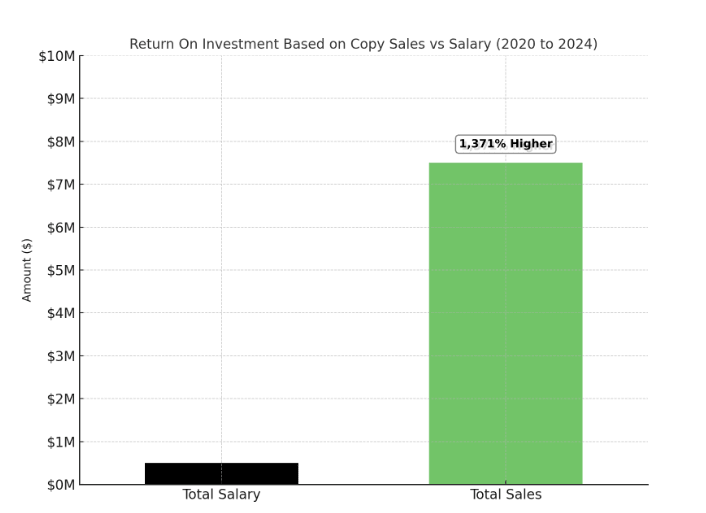
Task: Select the "Amount ($)" y-axis label
Action: click(x=27, y=270)
